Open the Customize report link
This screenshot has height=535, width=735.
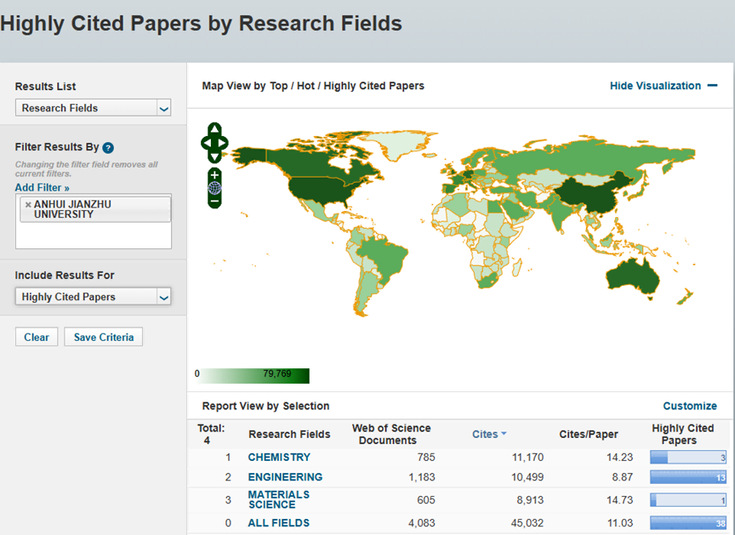tap(689, 406)
